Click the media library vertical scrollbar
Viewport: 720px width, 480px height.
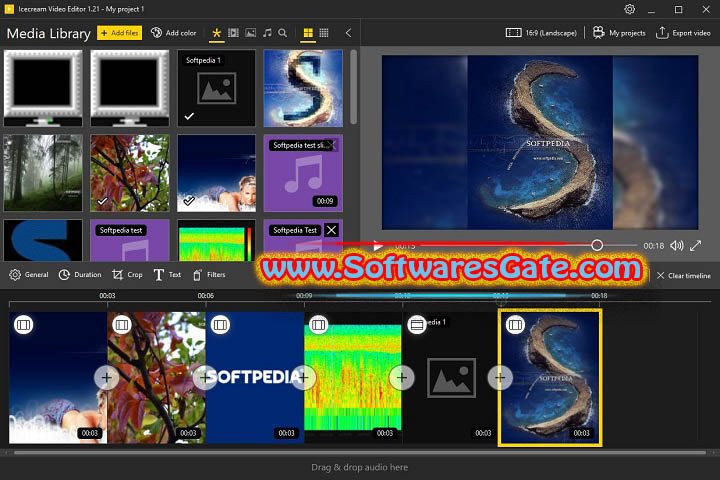click(x=353, y=87)
